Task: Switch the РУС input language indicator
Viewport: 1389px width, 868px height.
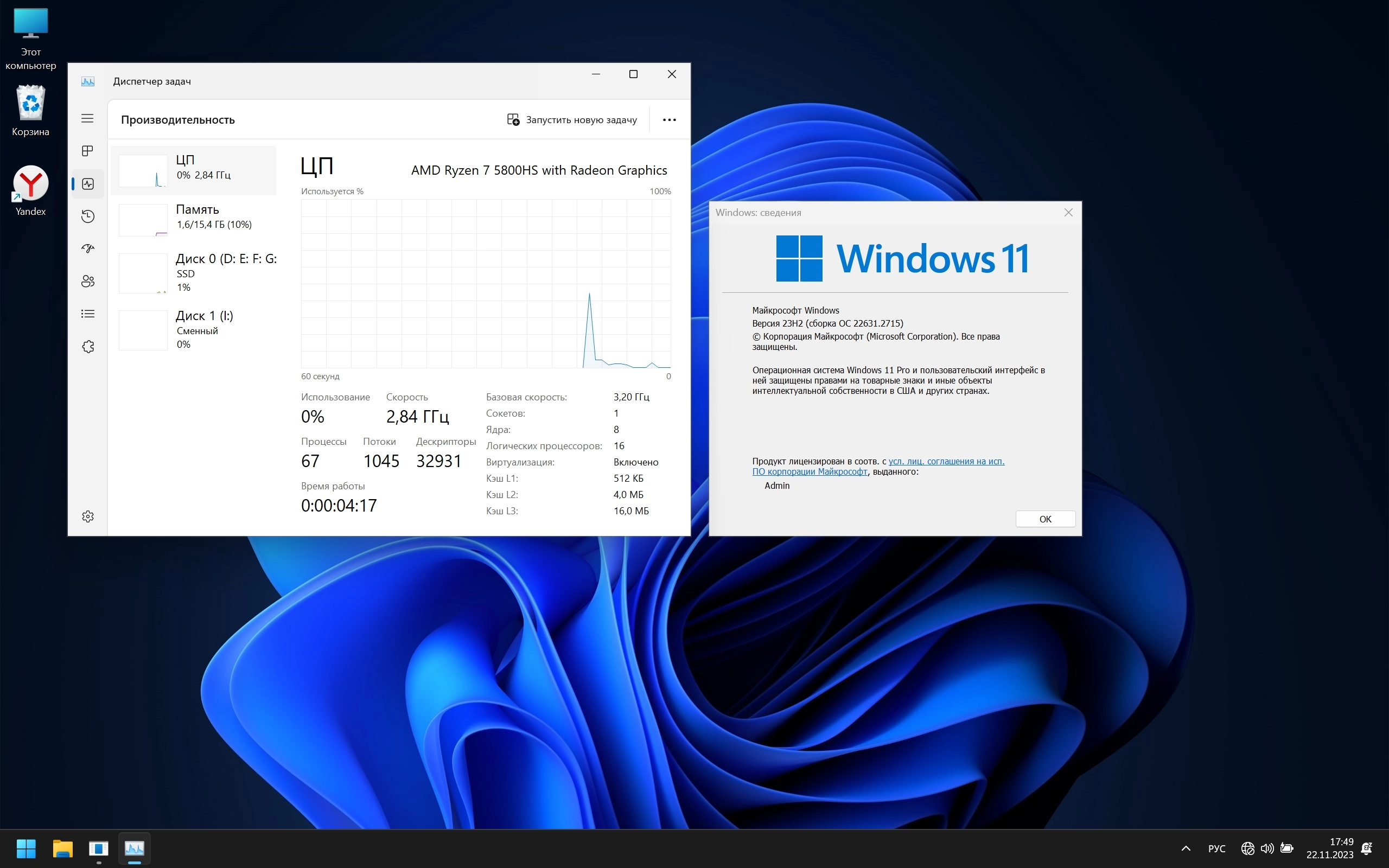Action: click(x=1216, y=848)
